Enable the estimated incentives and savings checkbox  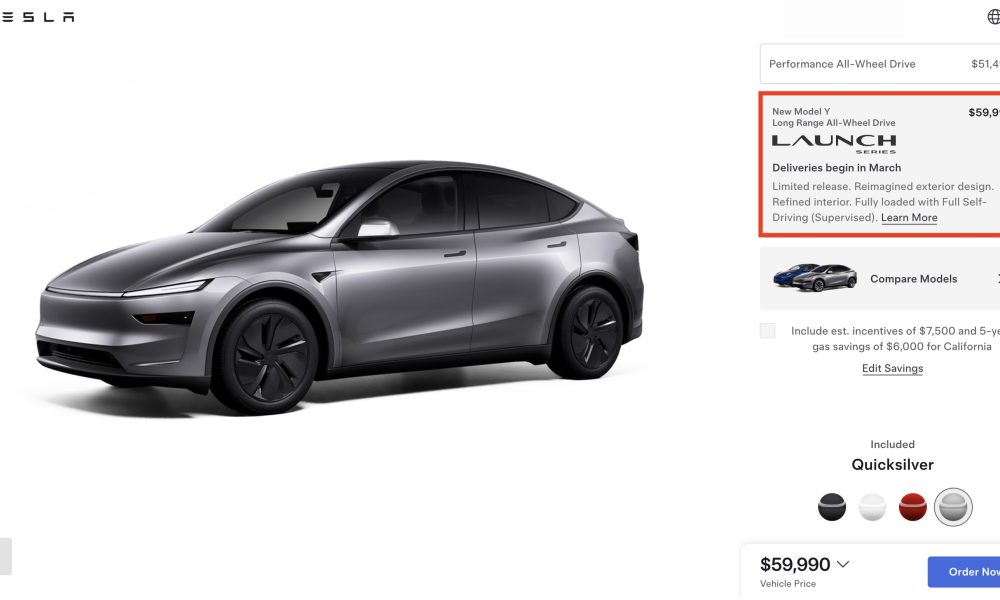tap(767, 330)
